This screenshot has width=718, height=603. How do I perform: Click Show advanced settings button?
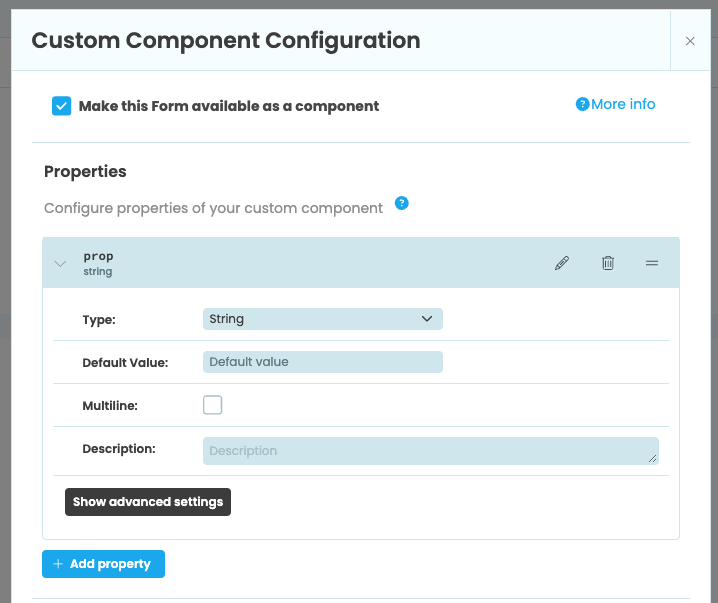point(148,502)
